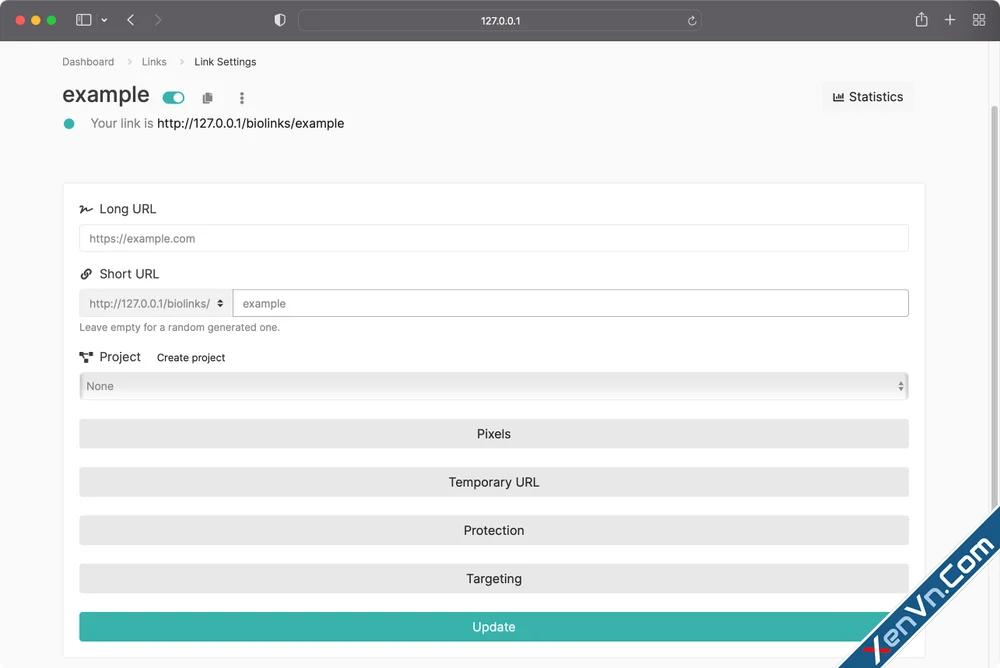The width and height of the screenshot is (1000, 668).
Task: Click the green status dot beside your link
Action: [69, 124]
